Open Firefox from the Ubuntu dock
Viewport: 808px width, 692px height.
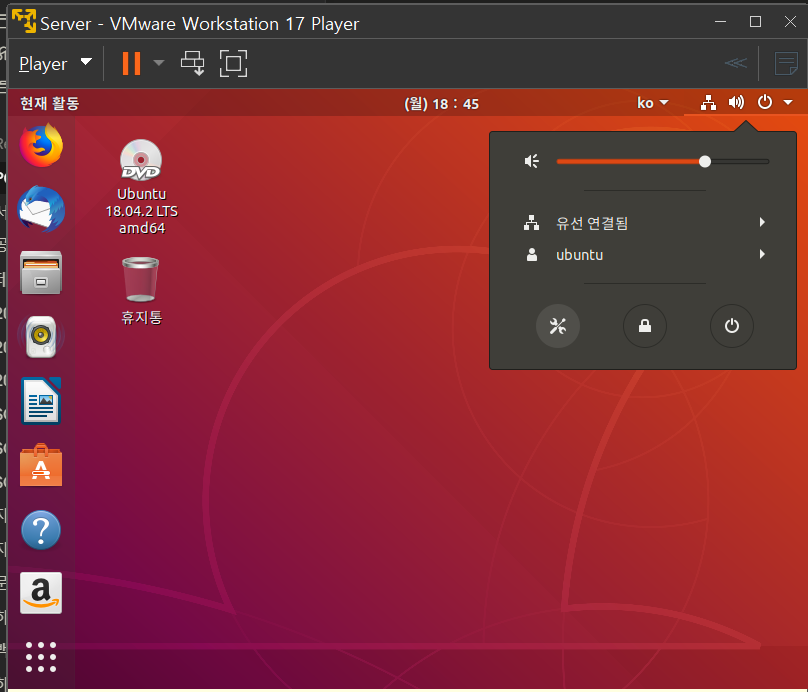point(41,145)
